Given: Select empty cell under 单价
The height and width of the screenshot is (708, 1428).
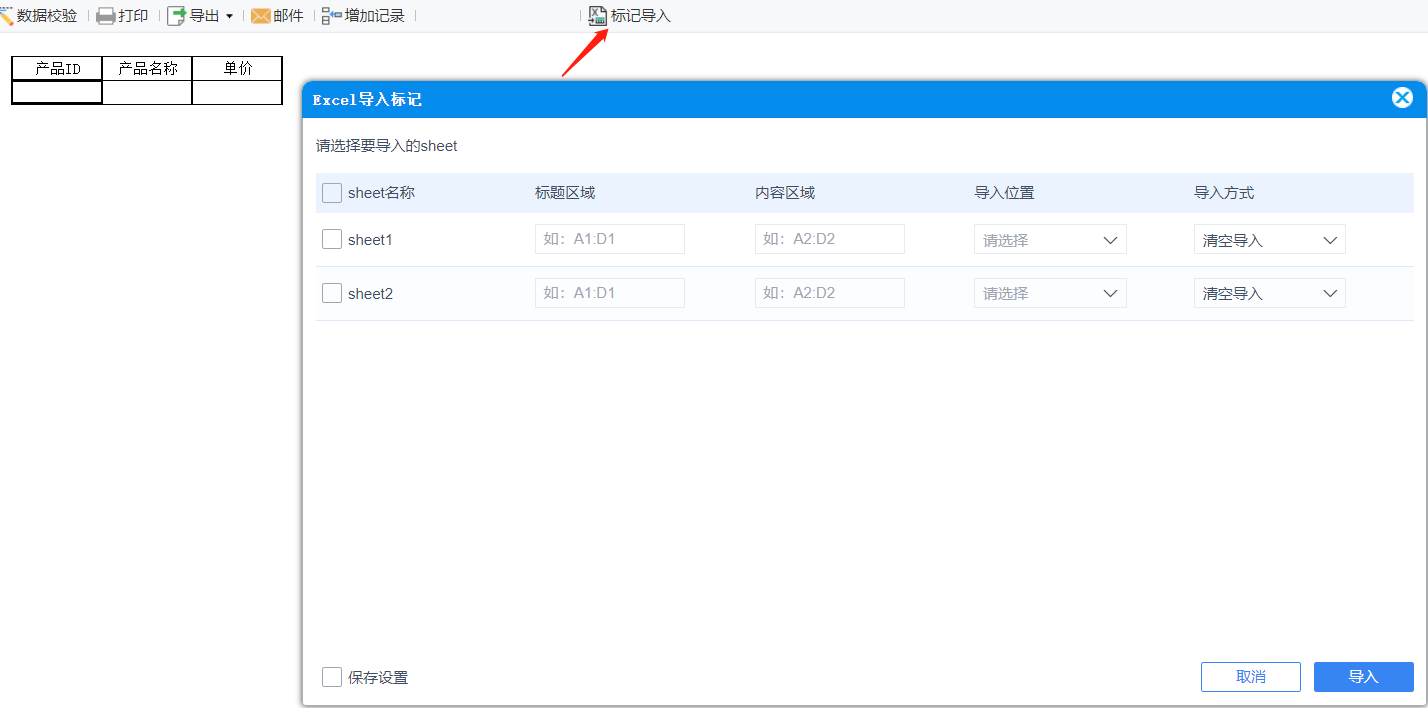Looking at the screenshot, I should [x=238, y=92].
